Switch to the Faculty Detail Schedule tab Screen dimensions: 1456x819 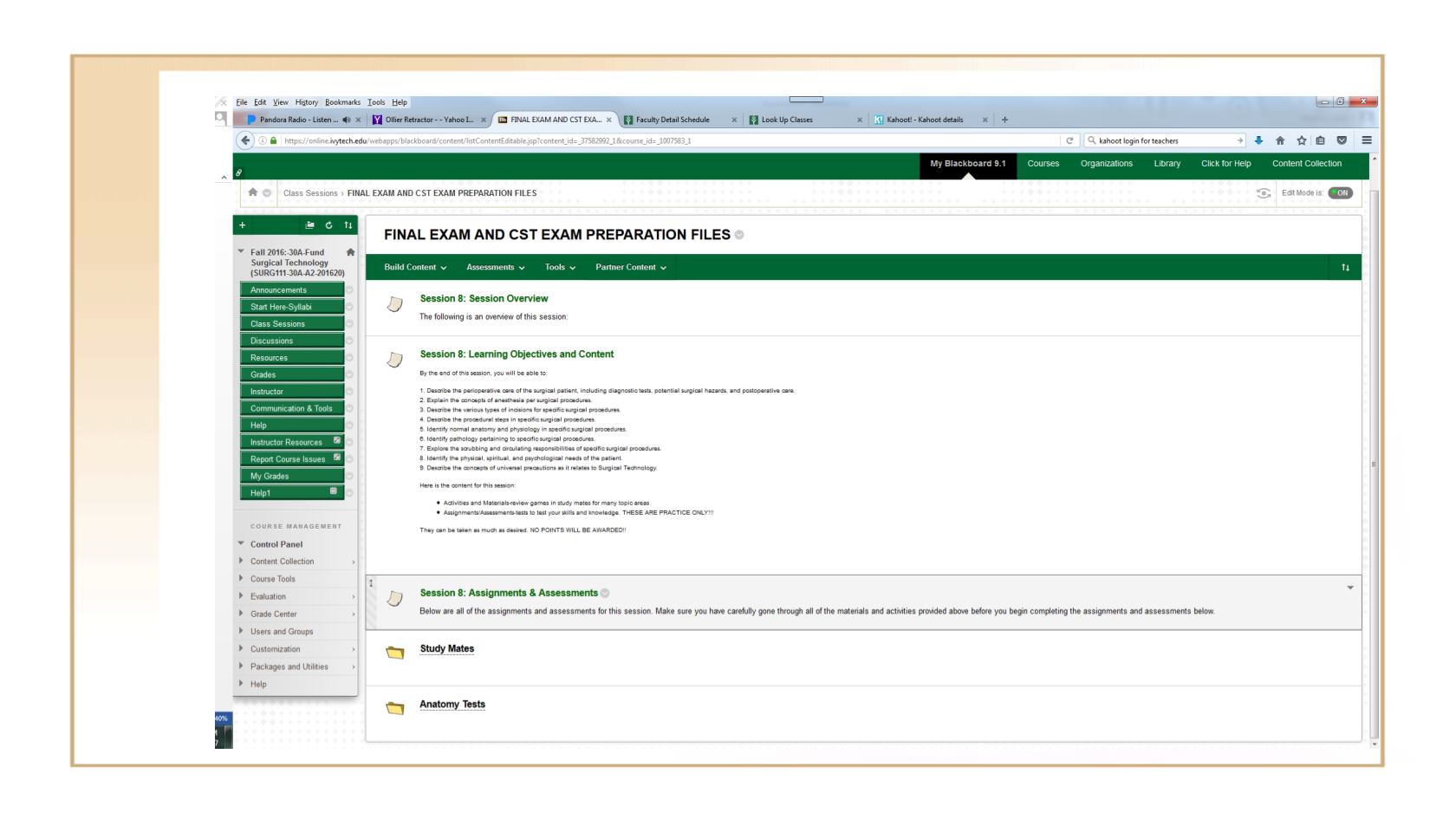coord(673,120)
